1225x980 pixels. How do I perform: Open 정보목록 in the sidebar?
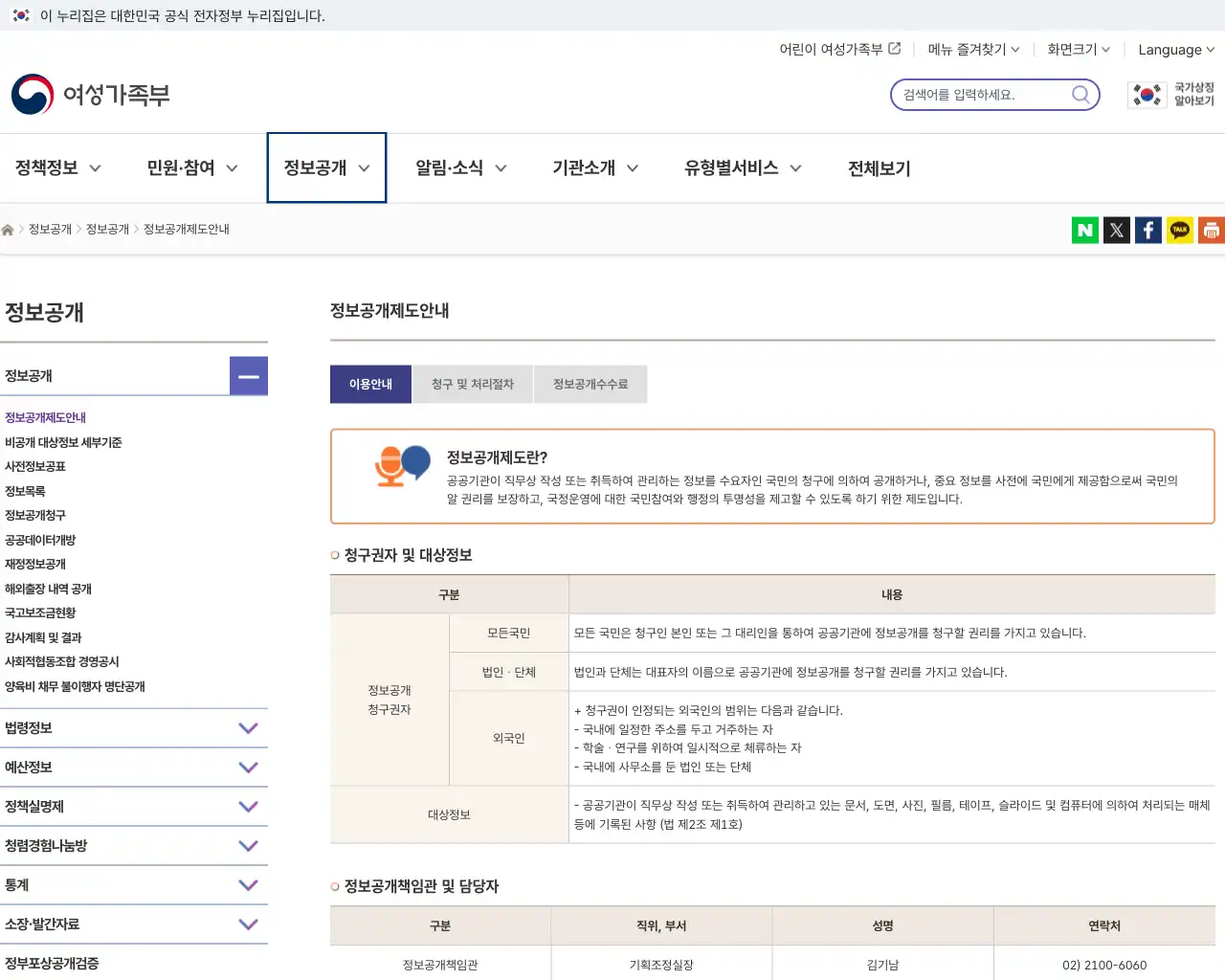point(25,492)
